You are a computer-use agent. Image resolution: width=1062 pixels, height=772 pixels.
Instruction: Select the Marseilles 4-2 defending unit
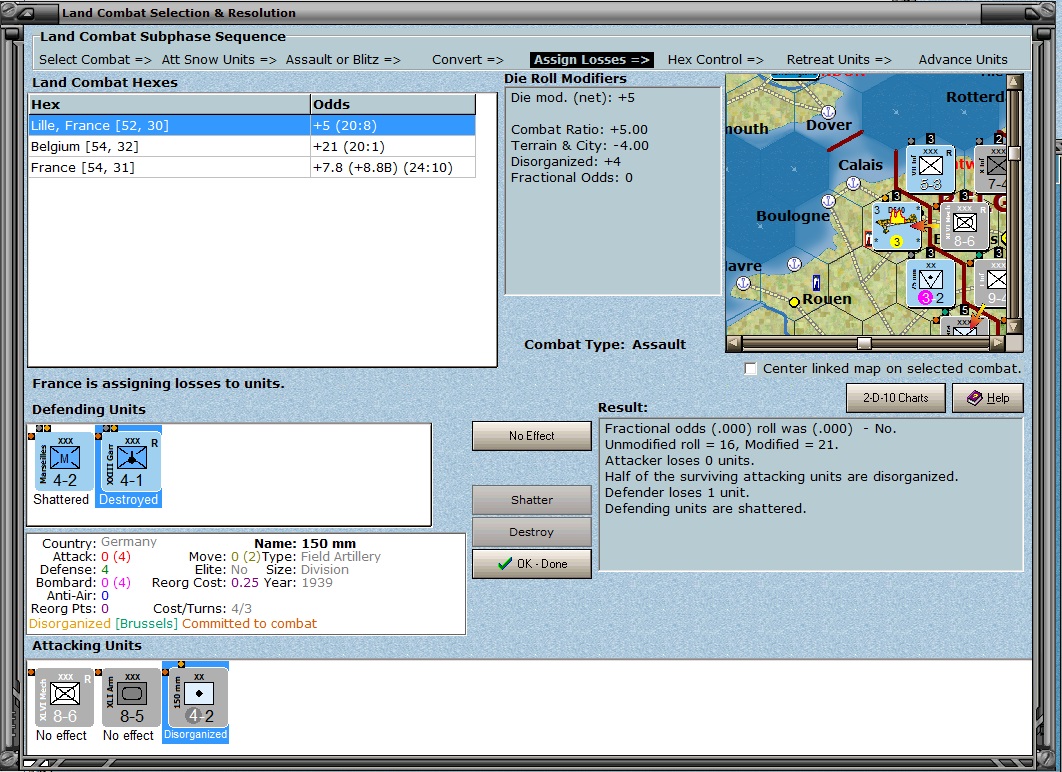(64, 461)
